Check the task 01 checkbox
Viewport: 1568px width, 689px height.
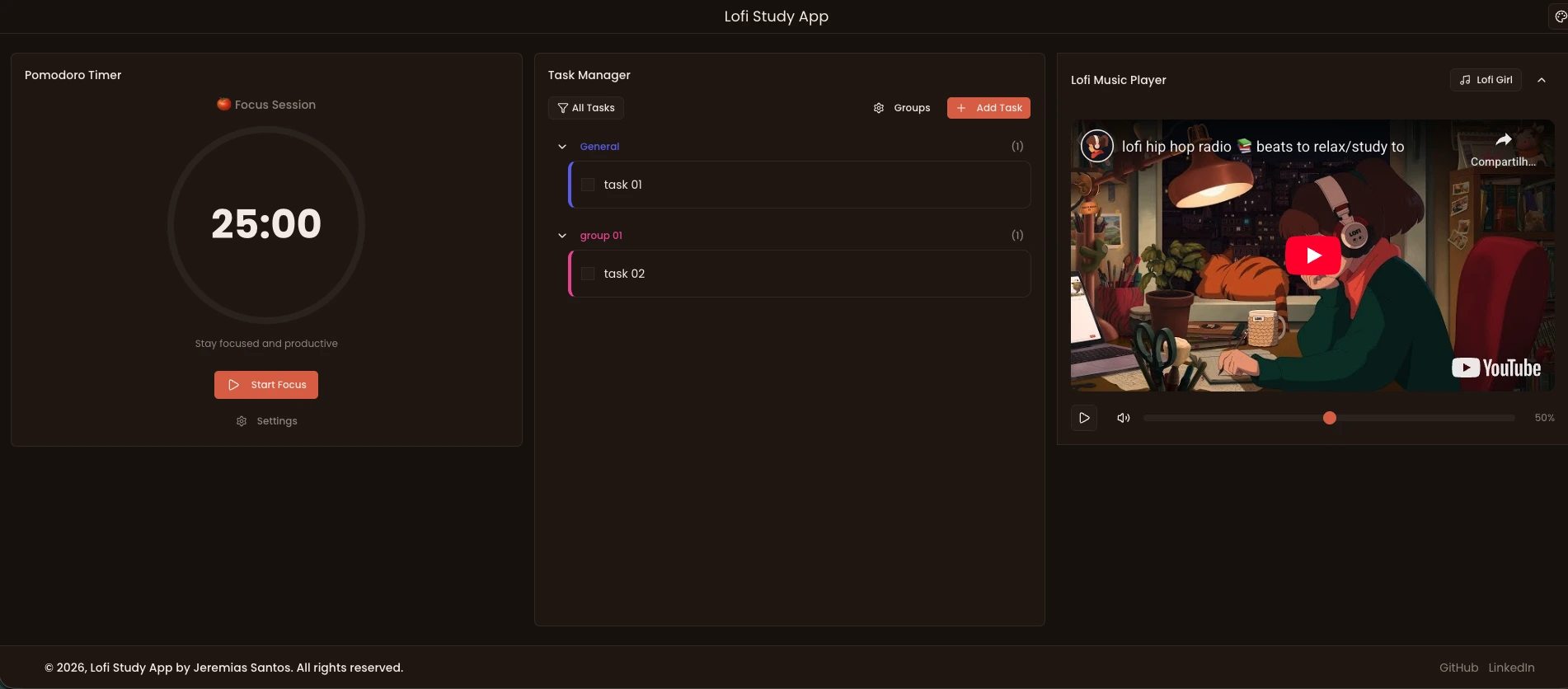(x=588, y=185)
